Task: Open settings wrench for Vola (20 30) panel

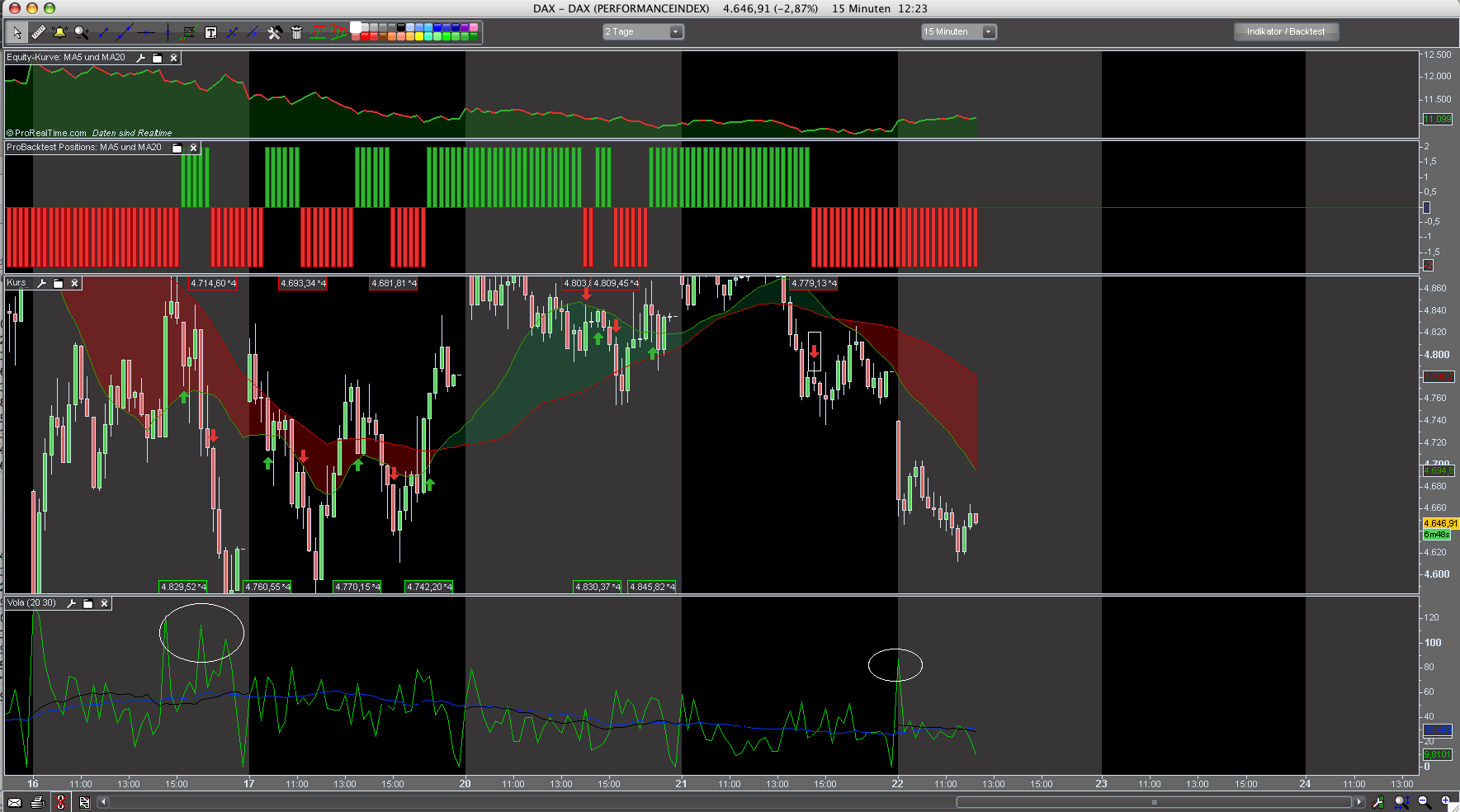Action: coord(71,603)
